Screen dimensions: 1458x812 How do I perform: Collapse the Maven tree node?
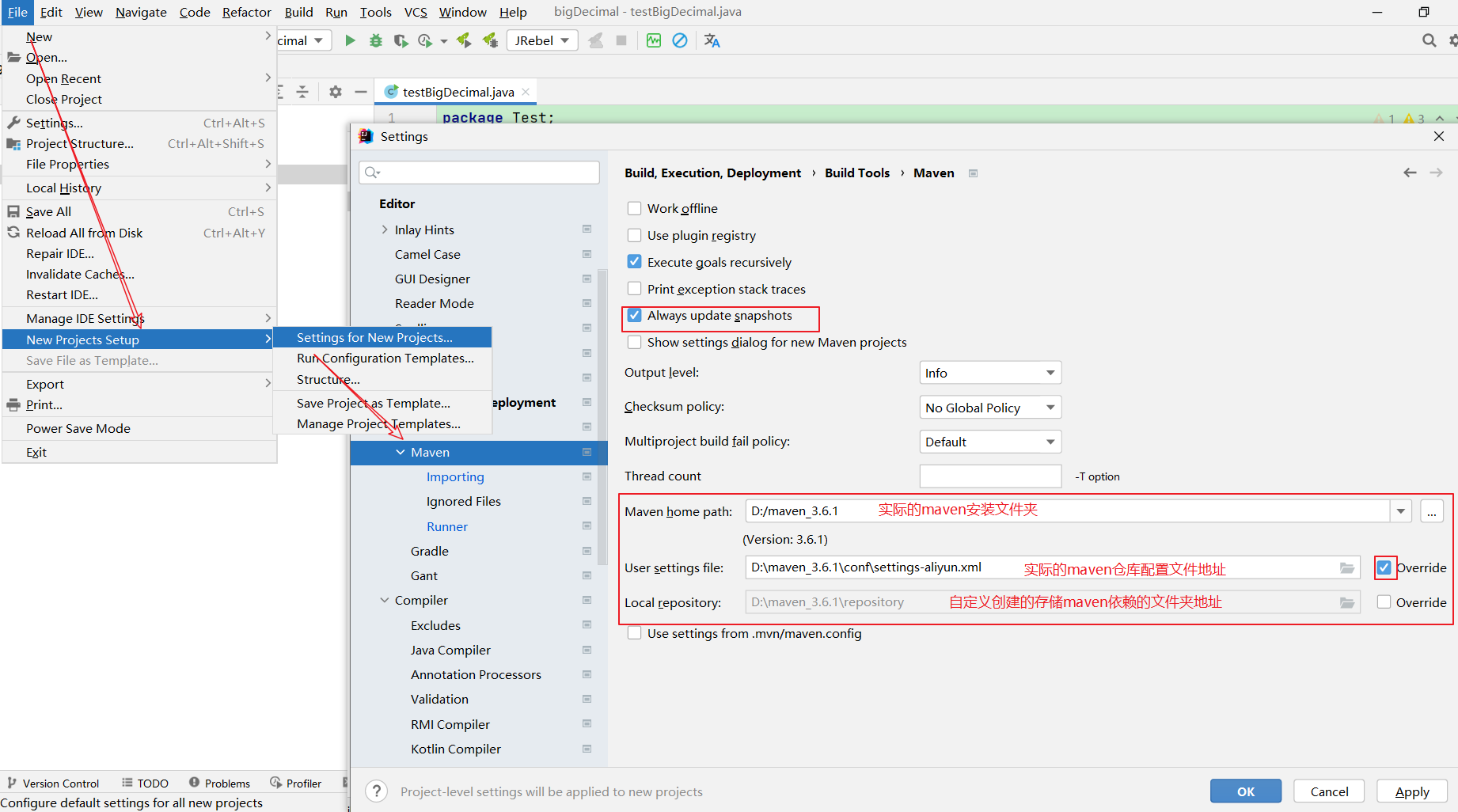(x=401, y=452)
